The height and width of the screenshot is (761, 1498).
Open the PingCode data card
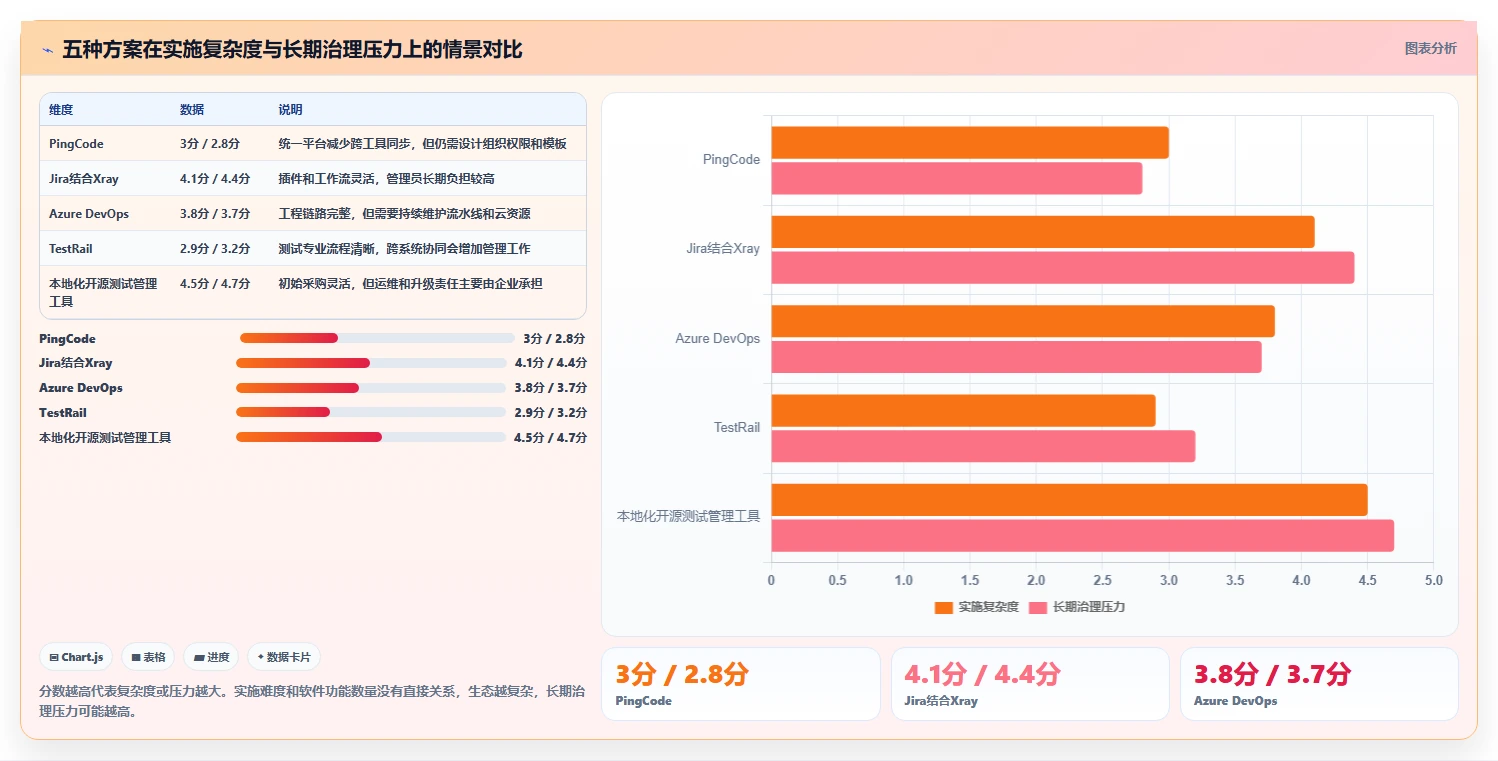tap(741, 684)
